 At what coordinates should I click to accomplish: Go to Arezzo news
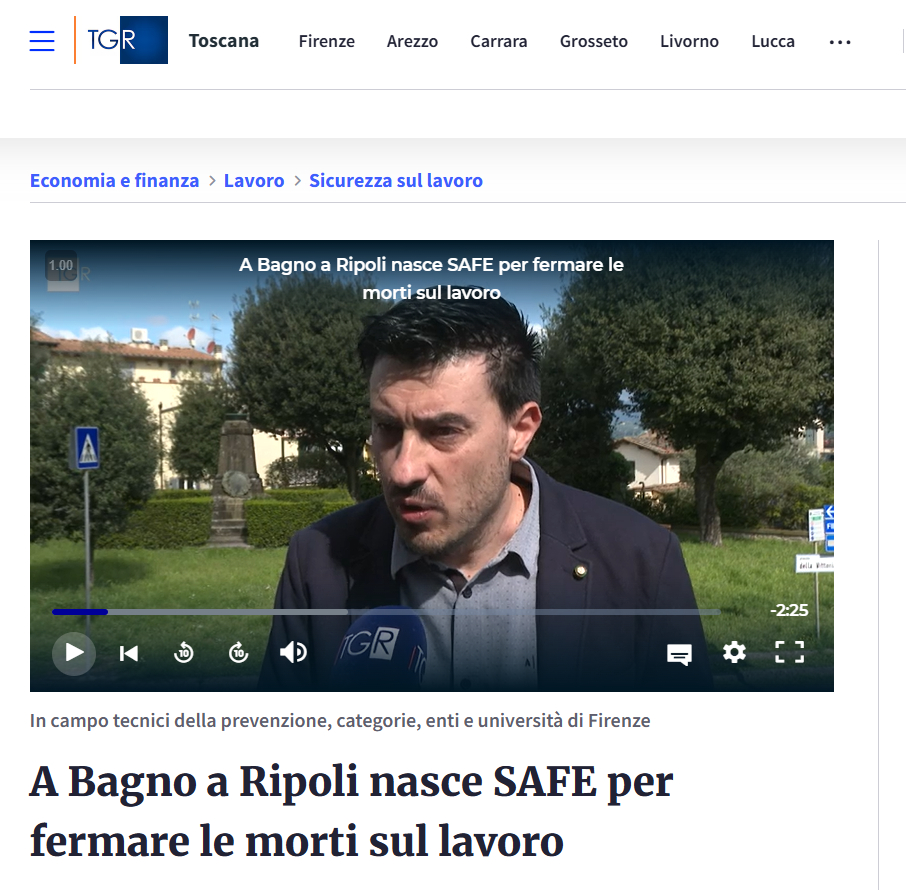(412, 42)
